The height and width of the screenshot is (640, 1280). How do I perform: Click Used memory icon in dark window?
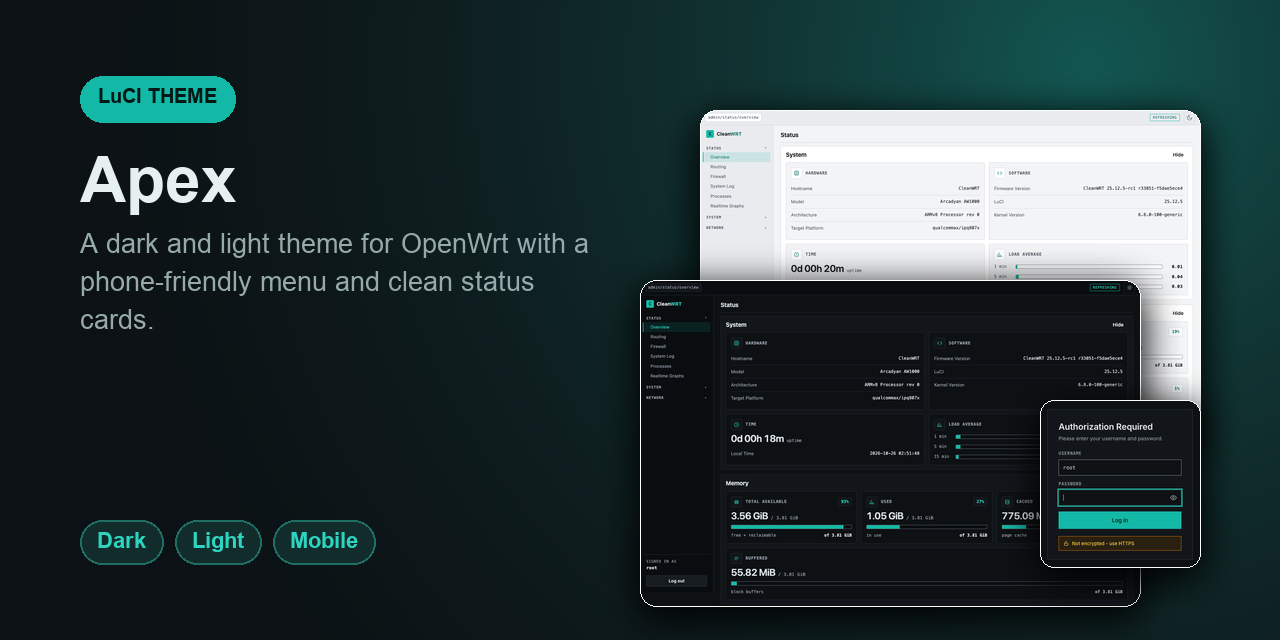tap(872, 502)
